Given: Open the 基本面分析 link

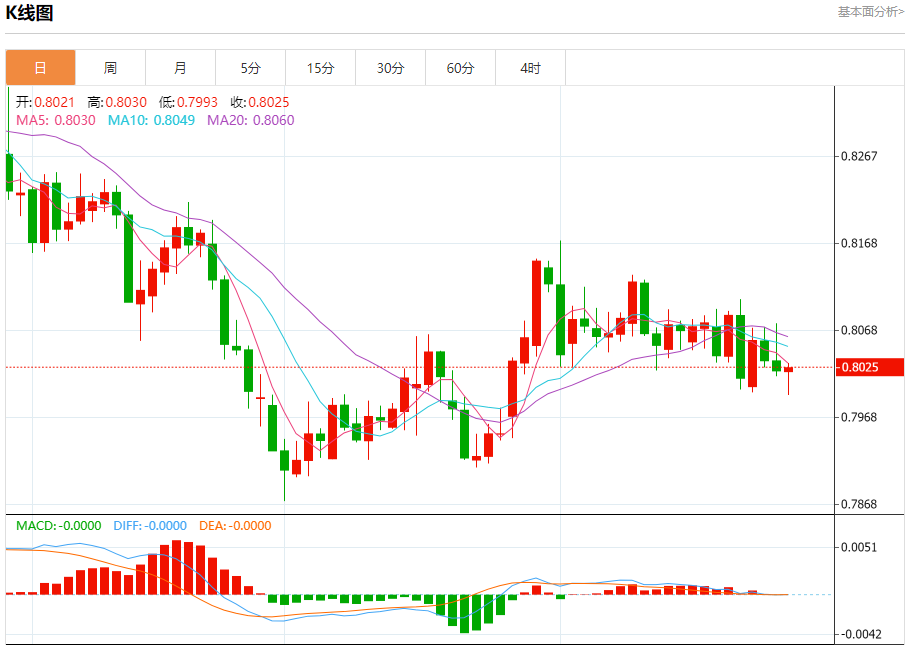Looking at the screenshot, I should click(x=870, y=12).
